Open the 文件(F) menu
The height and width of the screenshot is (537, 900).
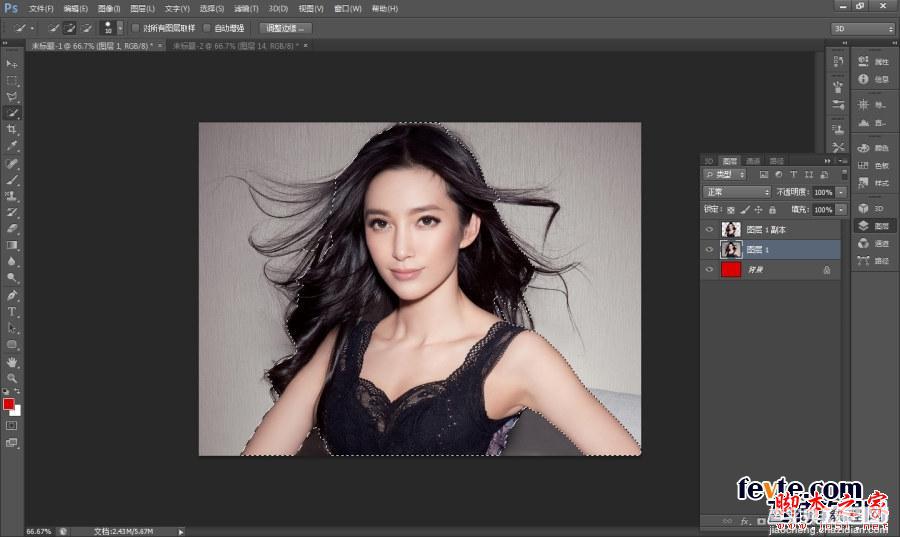(41, 9)
